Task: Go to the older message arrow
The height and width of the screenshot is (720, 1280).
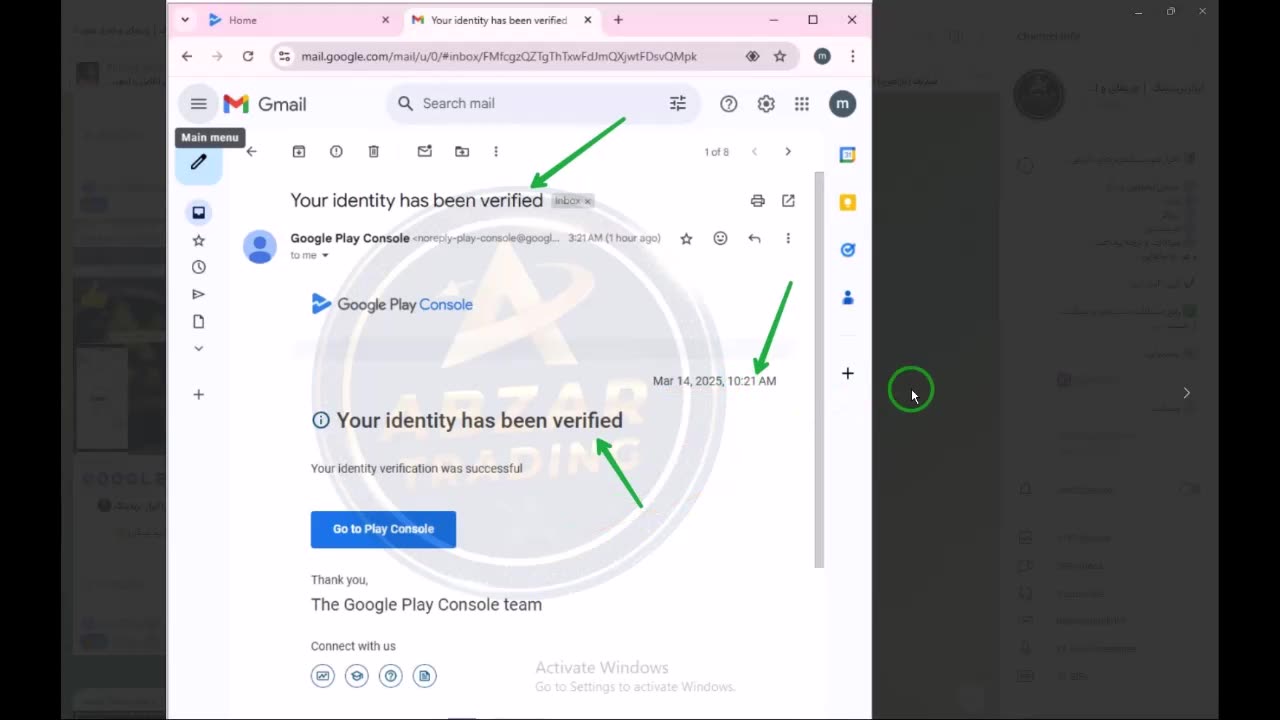Action: [x=788, y=151]
